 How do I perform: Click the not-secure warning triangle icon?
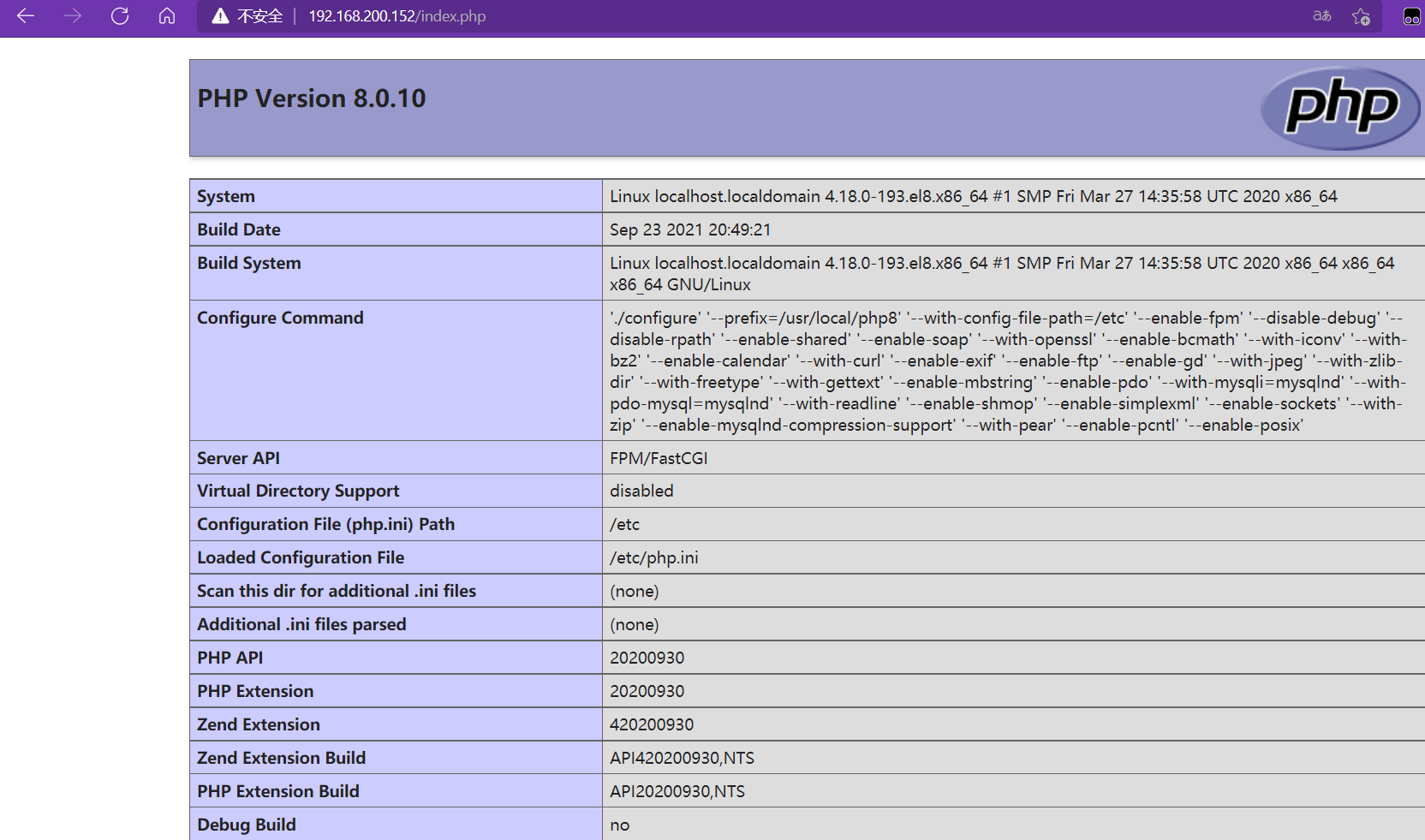[220, 16]
